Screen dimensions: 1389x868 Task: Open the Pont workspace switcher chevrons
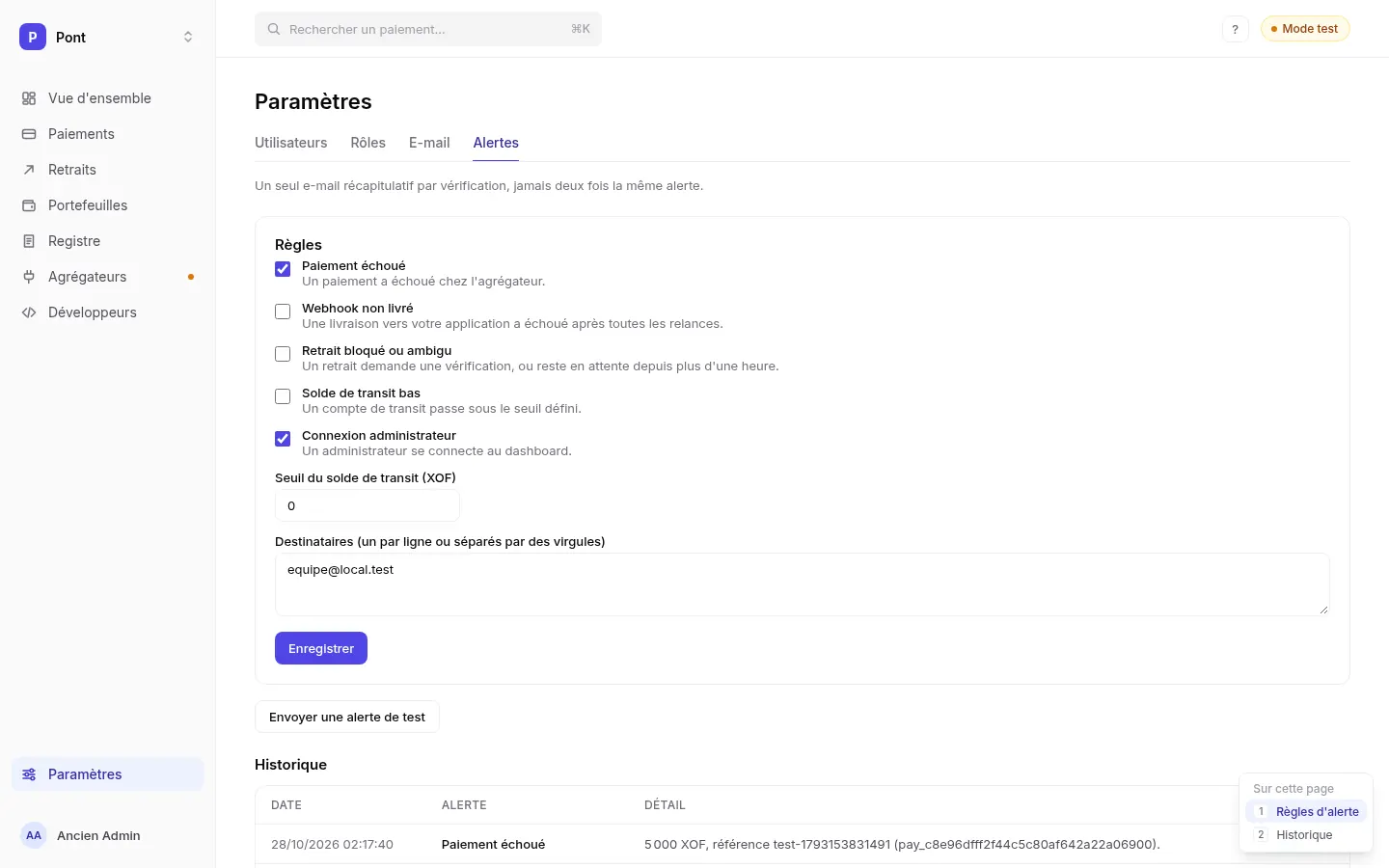point(188,37)
